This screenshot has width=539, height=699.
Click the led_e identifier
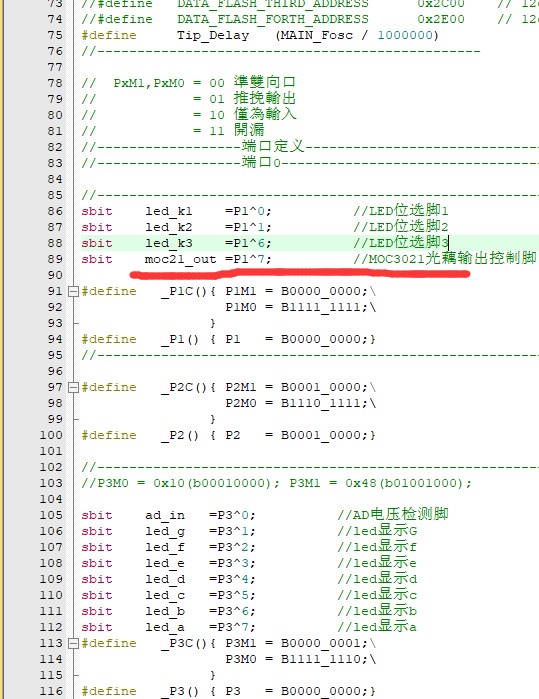(165, 563)
